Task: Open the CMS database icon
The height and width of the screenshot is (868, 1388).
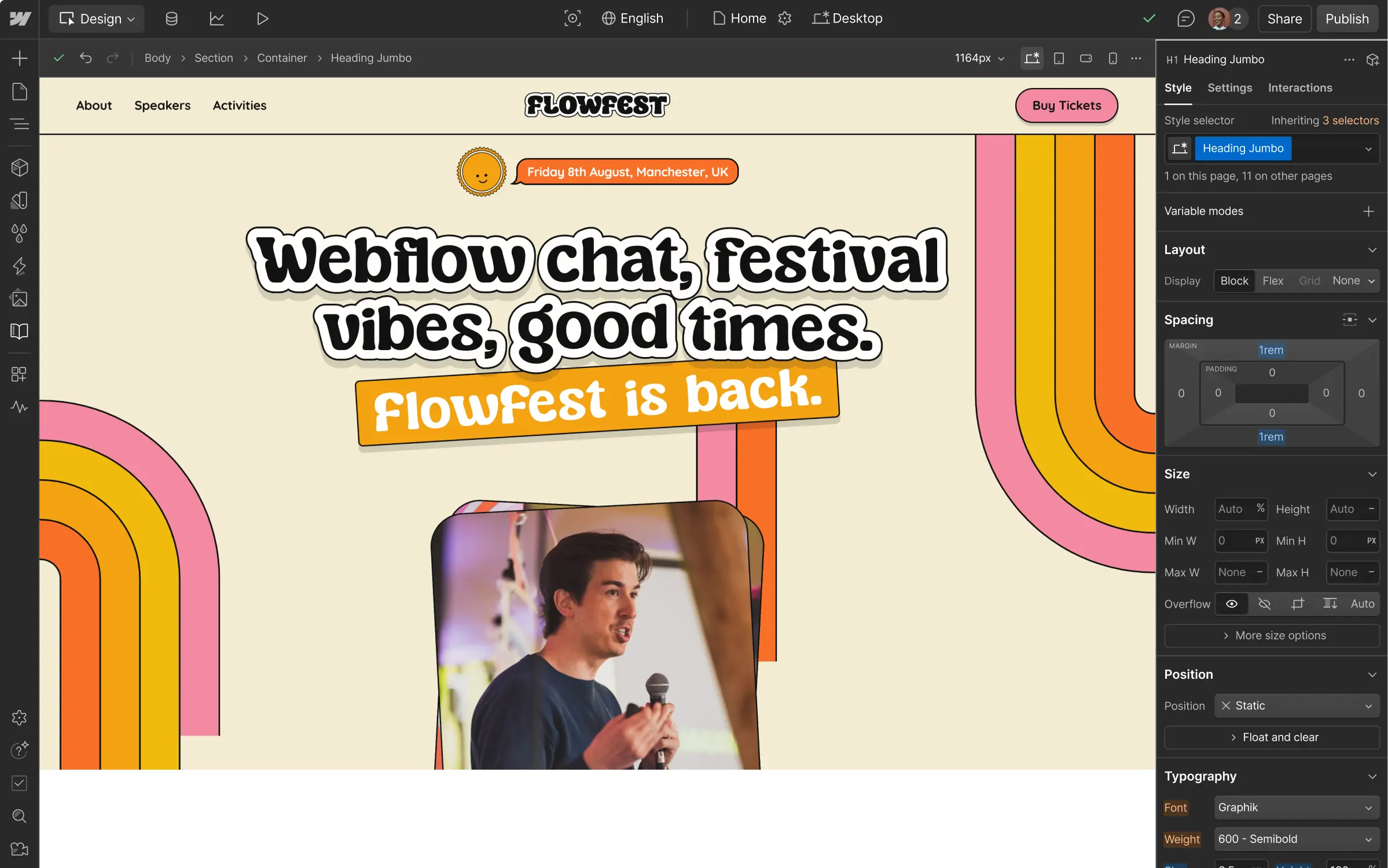Action: pyautogui.click(x=171, y=19)
